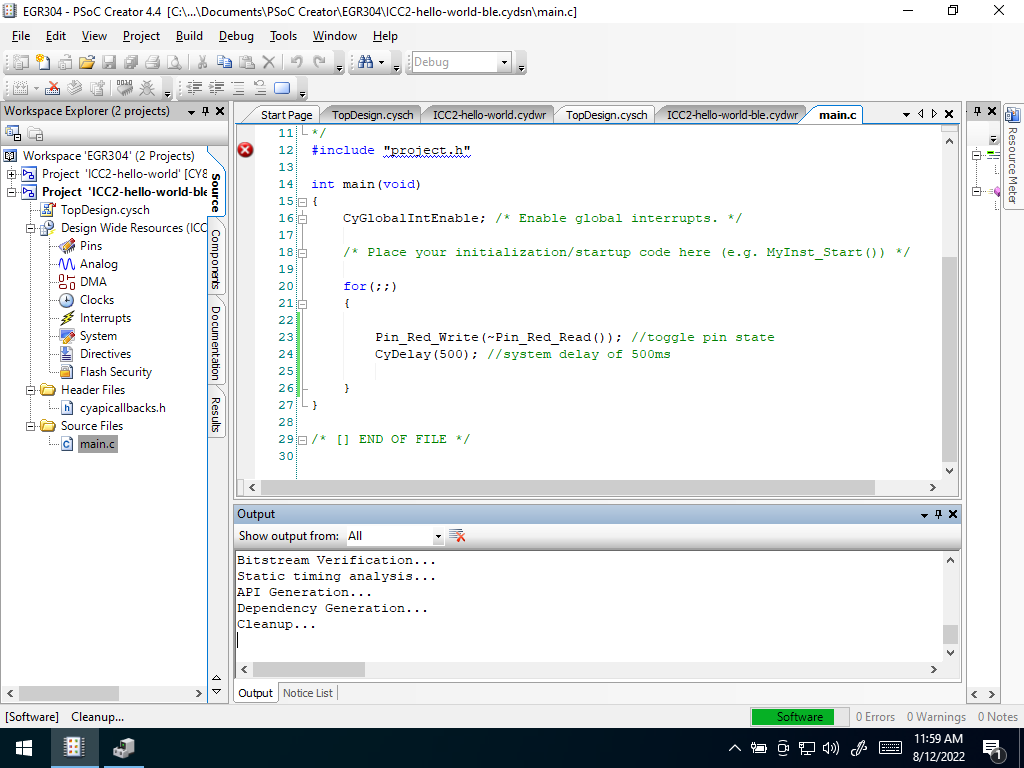Click the Uncomment Selection toolbar icon
Image resolution: width=1024 pixels, height=768 pixels.
click(x=260, y=88)
